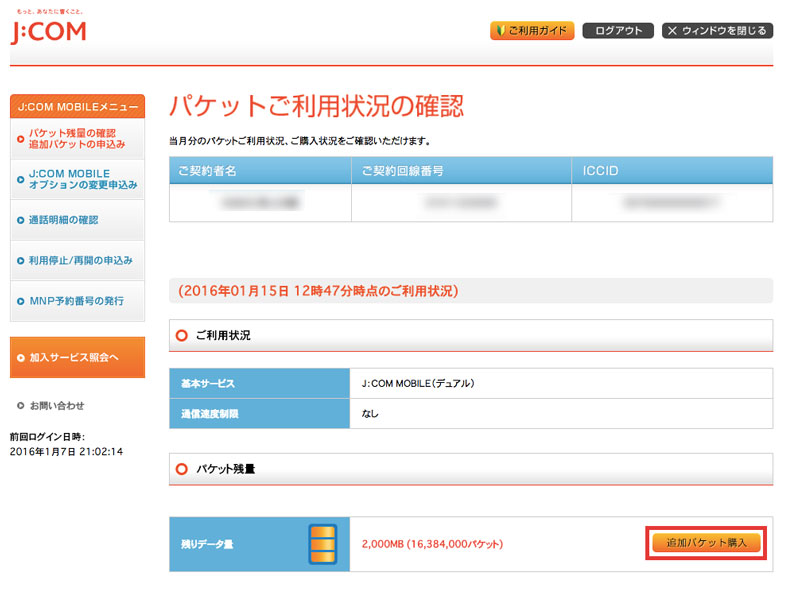This screenshot has width=800, height=590.
Task: Click the bullet icon beside 利用停止/再開の申込み
Action: click(20, 261)
